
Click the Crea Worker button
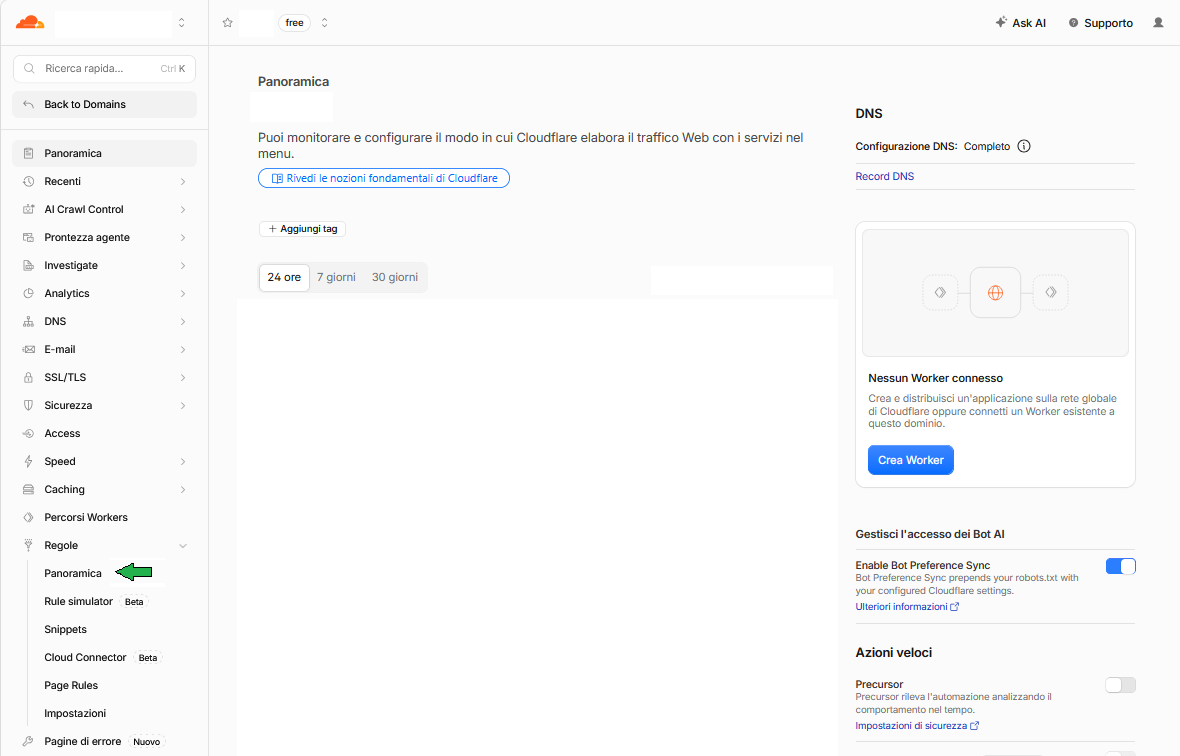pyautogui.click(x=911, y=460)
